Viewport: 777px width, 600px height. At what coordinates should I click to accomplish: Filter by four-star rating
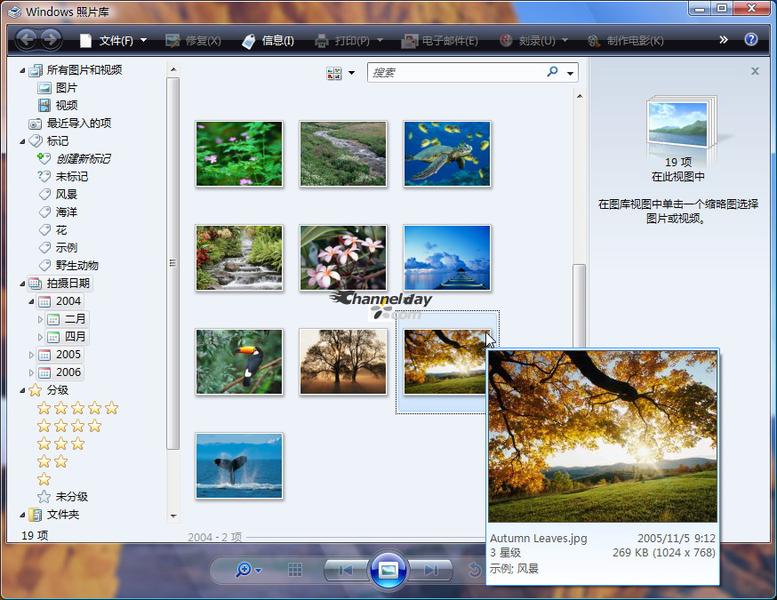(69, 426)
